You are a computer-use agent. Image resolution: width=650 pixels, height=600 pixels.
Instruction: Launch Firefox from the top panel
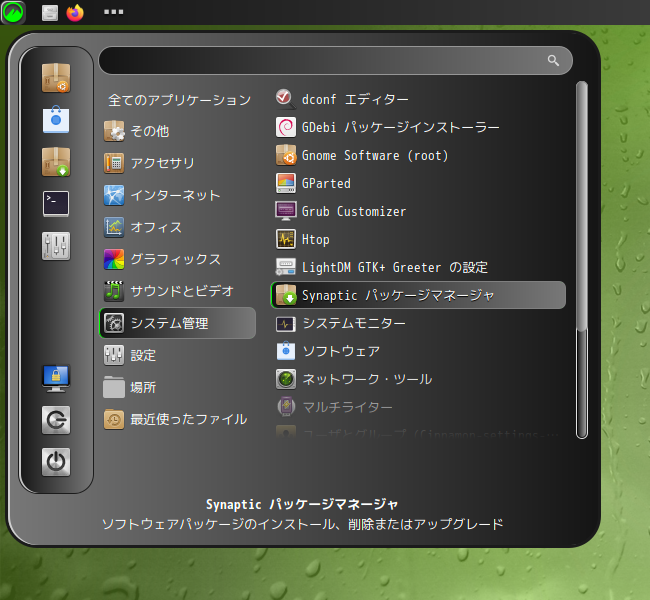click(75, 12)
